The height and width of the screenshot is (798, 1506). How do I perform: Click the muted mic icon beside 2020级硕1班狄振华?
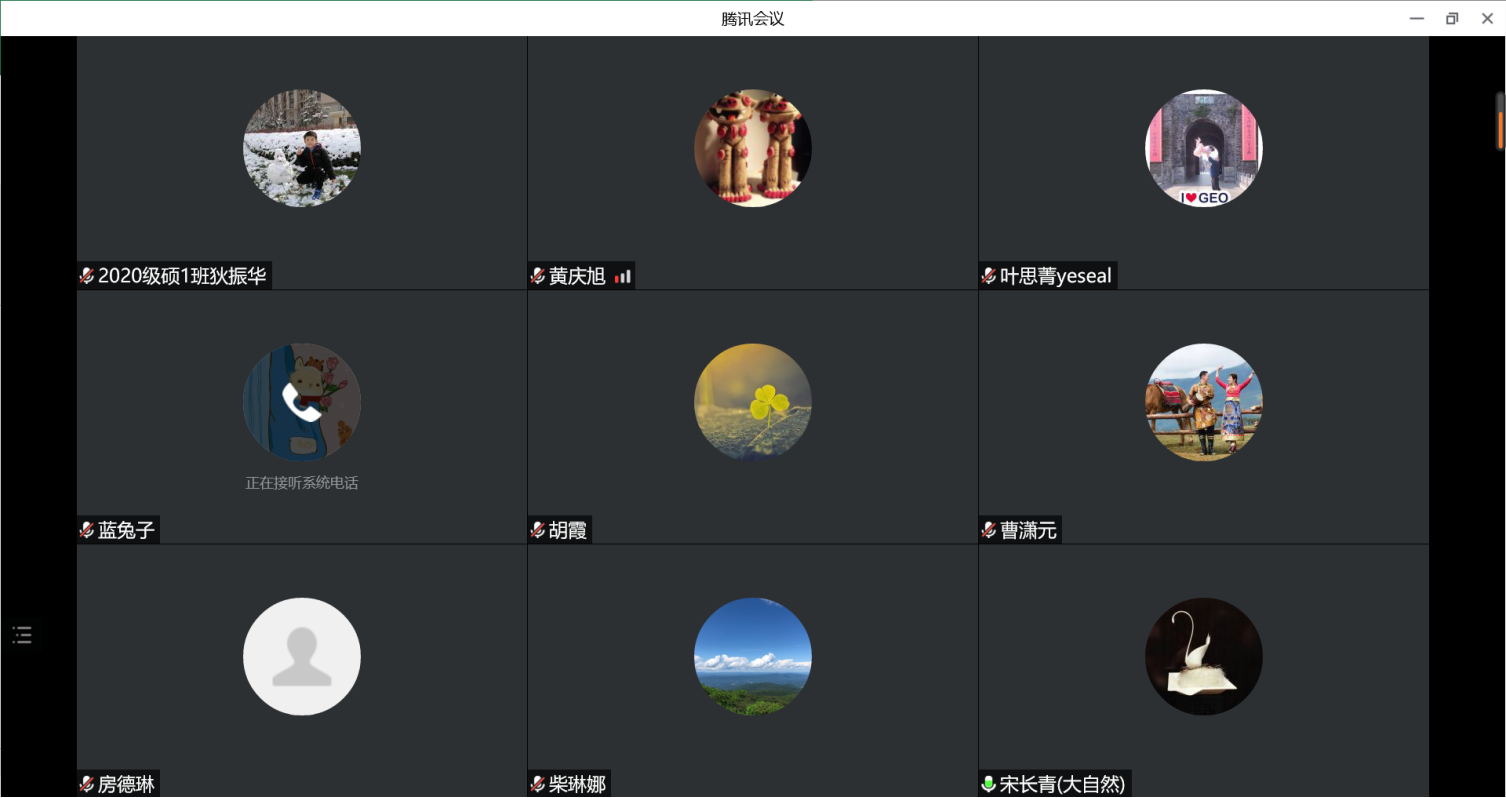[87, 276]
